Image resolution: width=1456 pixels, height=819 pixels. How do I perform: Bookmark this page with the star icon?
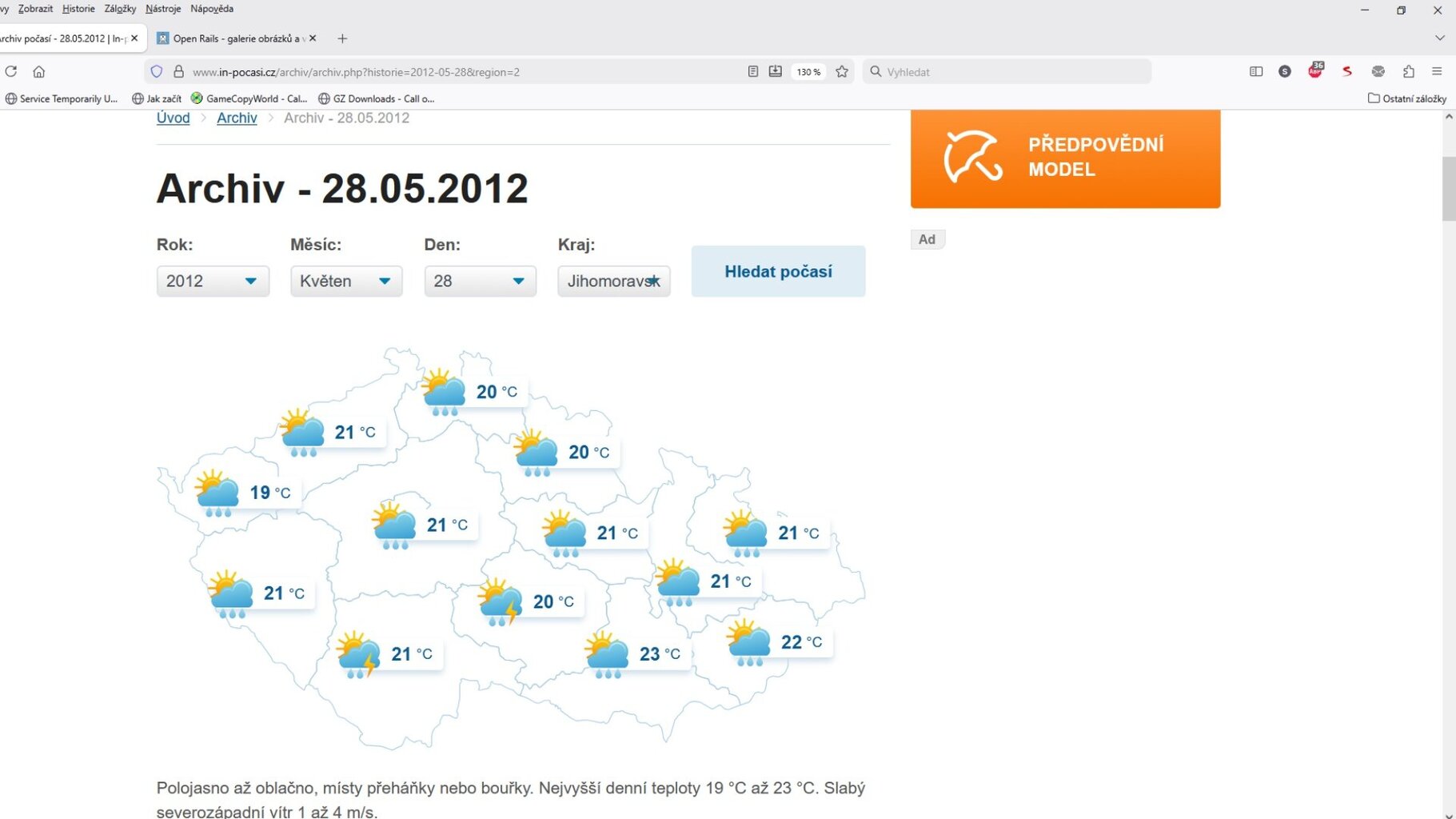[842, 71]
